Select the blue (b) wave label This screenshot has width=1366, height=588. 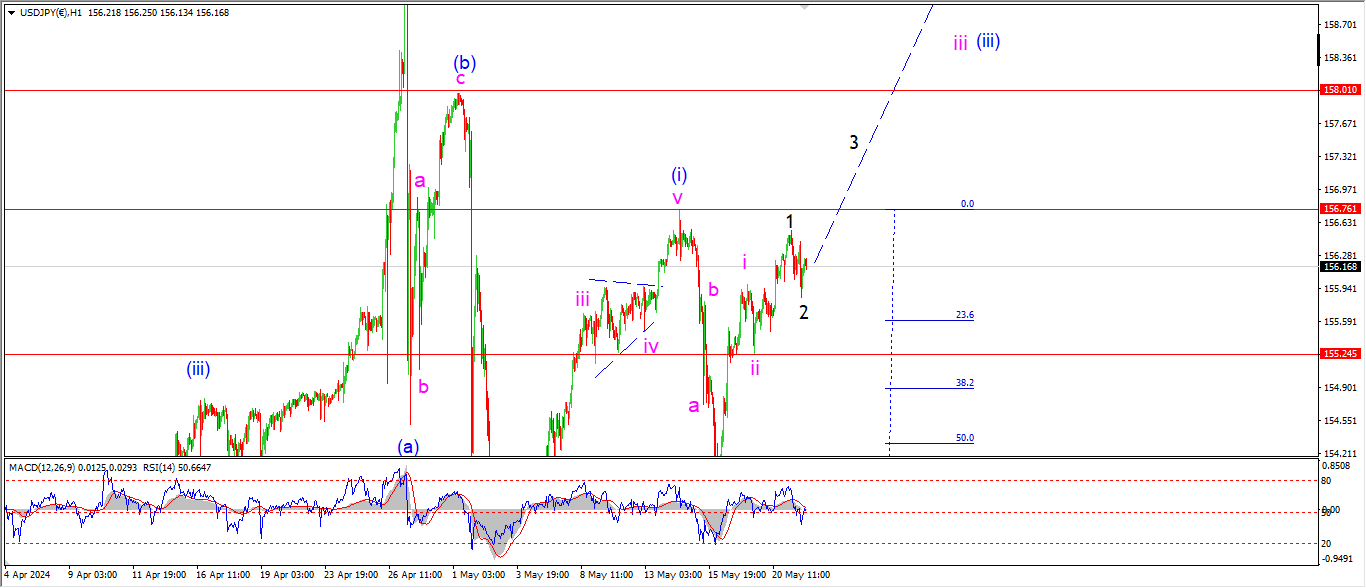point(464,62)
